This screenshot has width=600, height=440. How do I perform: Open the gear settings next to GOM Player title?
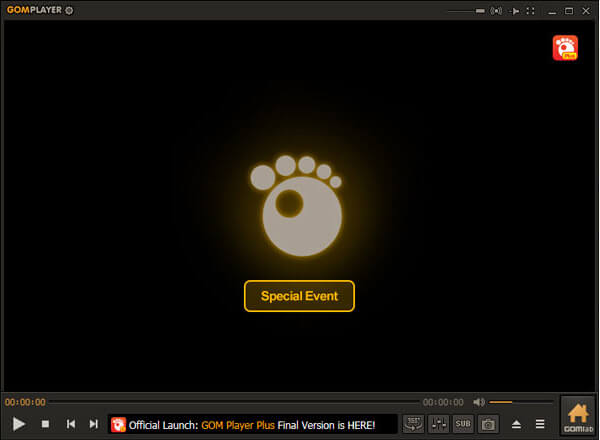pyautogui.click(x=69, y=10)
